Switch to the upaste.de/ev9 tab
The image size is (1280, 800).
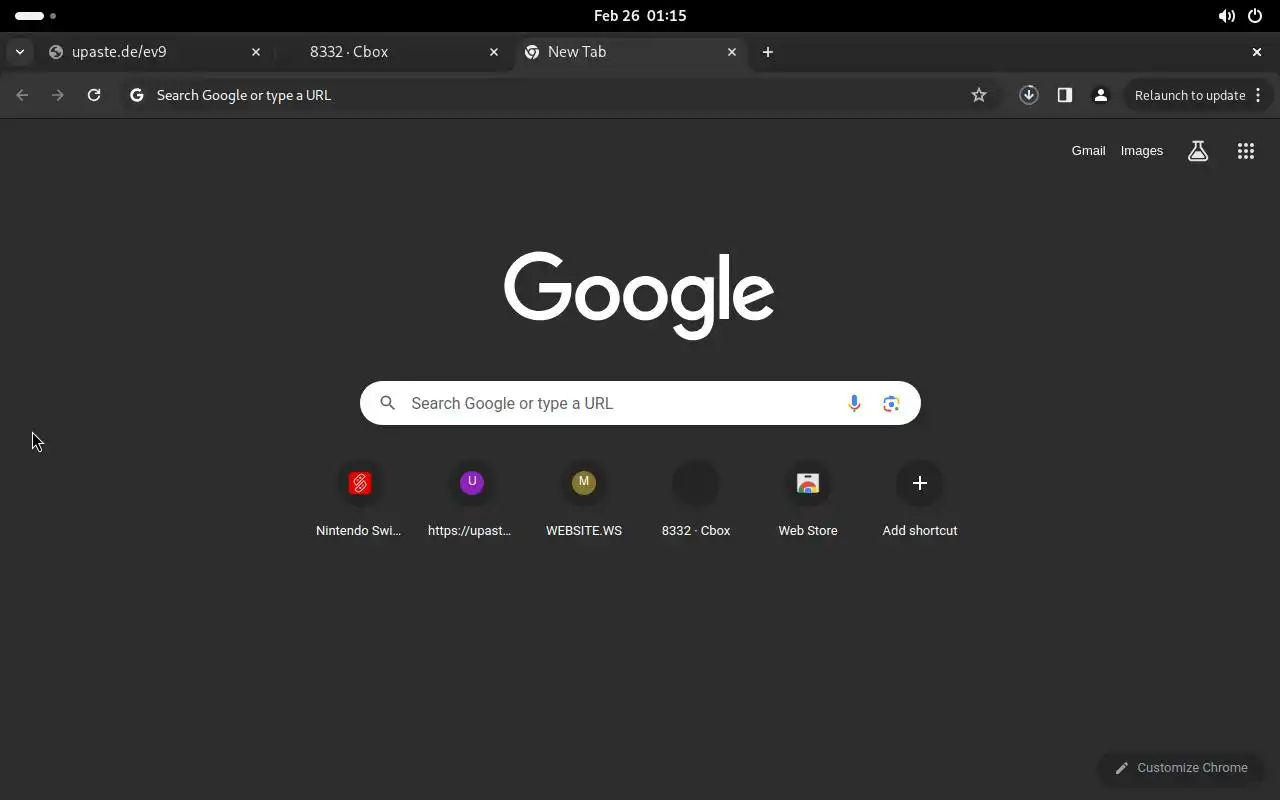click(x=155, y=52)
